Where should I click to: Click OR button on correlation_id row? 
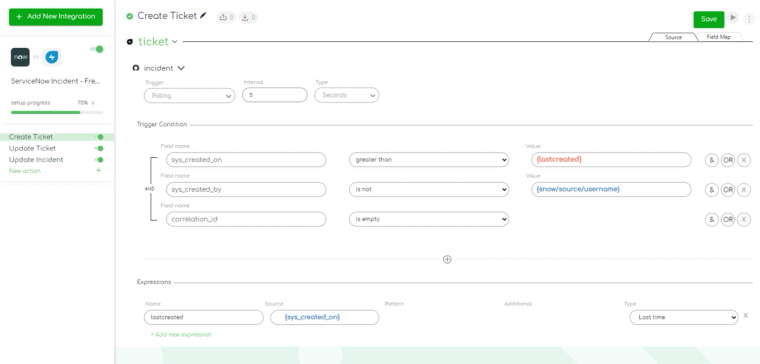pyautogui.click(x=728, y=220)
